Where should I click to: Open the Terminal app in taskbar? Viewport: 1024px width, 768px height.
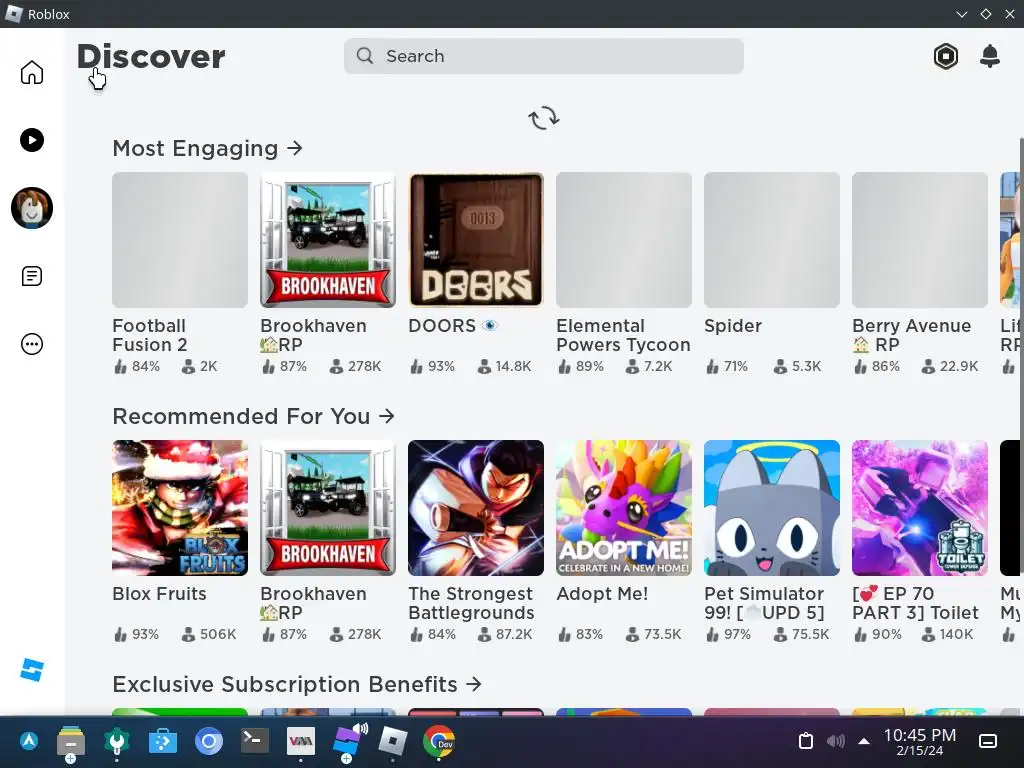255,741
